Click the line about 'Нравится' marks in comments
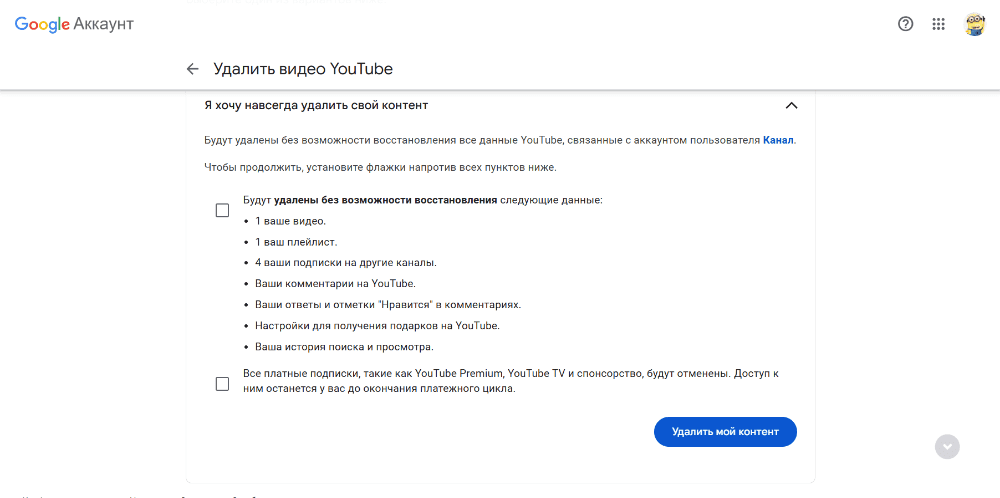The height and width of the screenshot is (498, 1000). click(x=388, y=305)
